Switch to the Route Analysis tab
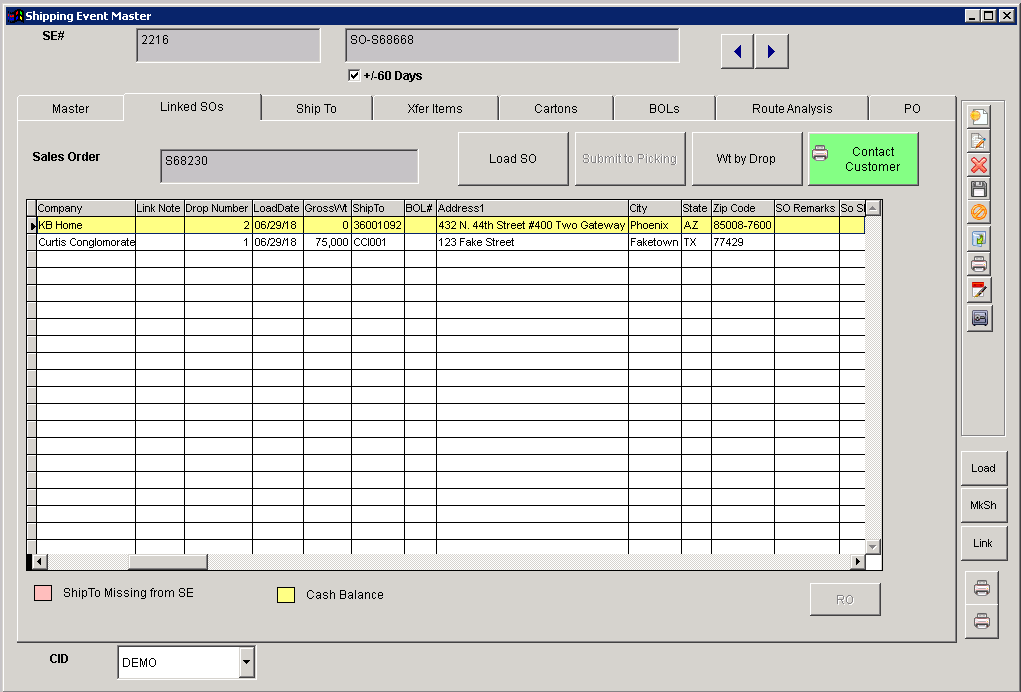This screenshot has width=1021, height=692. click(791, 108)
